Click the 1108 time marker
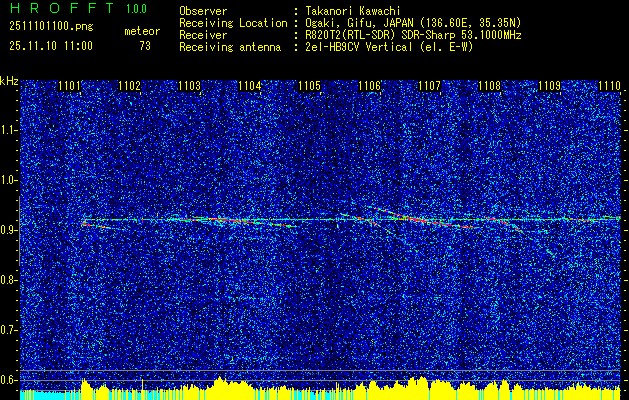Image resolution: width=629 pixels, height=400 pixels. tap(490, 86)
